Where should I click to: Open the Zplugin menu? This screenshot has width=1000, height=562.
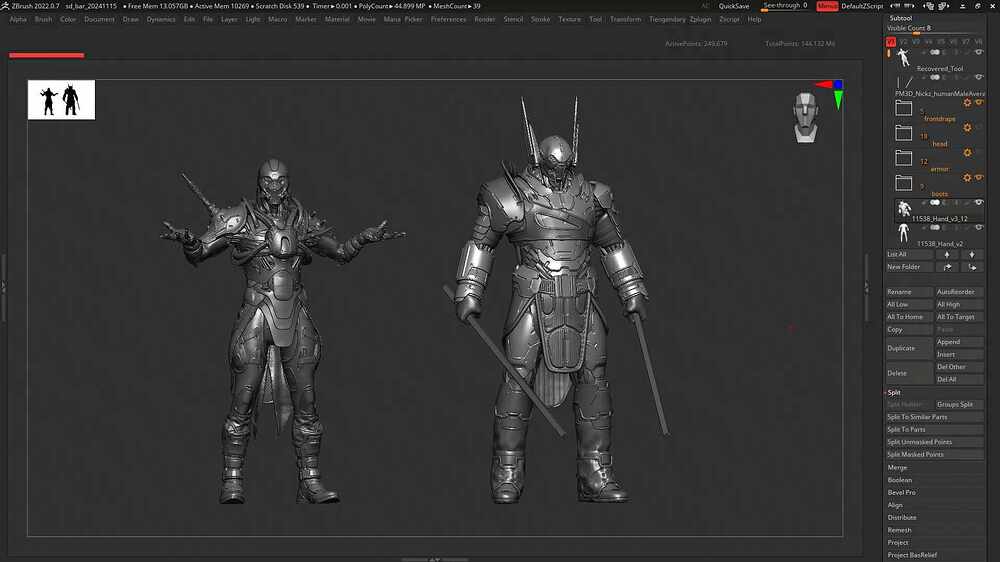point(700,19)
